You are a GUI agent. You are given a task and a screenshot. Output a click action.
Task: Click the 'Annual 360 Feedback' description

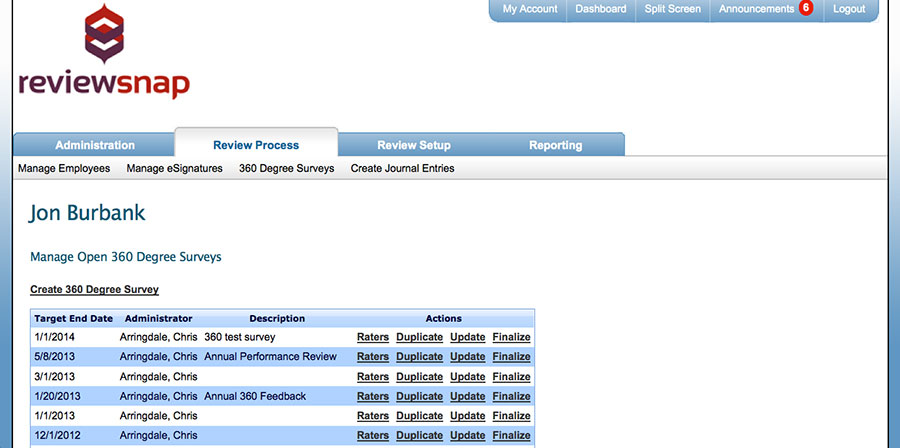coord(255,396)
